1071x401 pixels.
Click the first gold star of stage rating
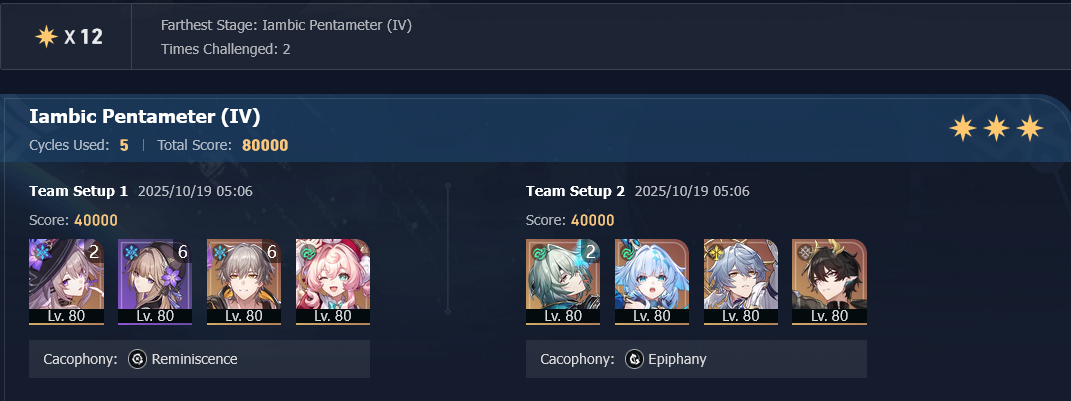962,128
